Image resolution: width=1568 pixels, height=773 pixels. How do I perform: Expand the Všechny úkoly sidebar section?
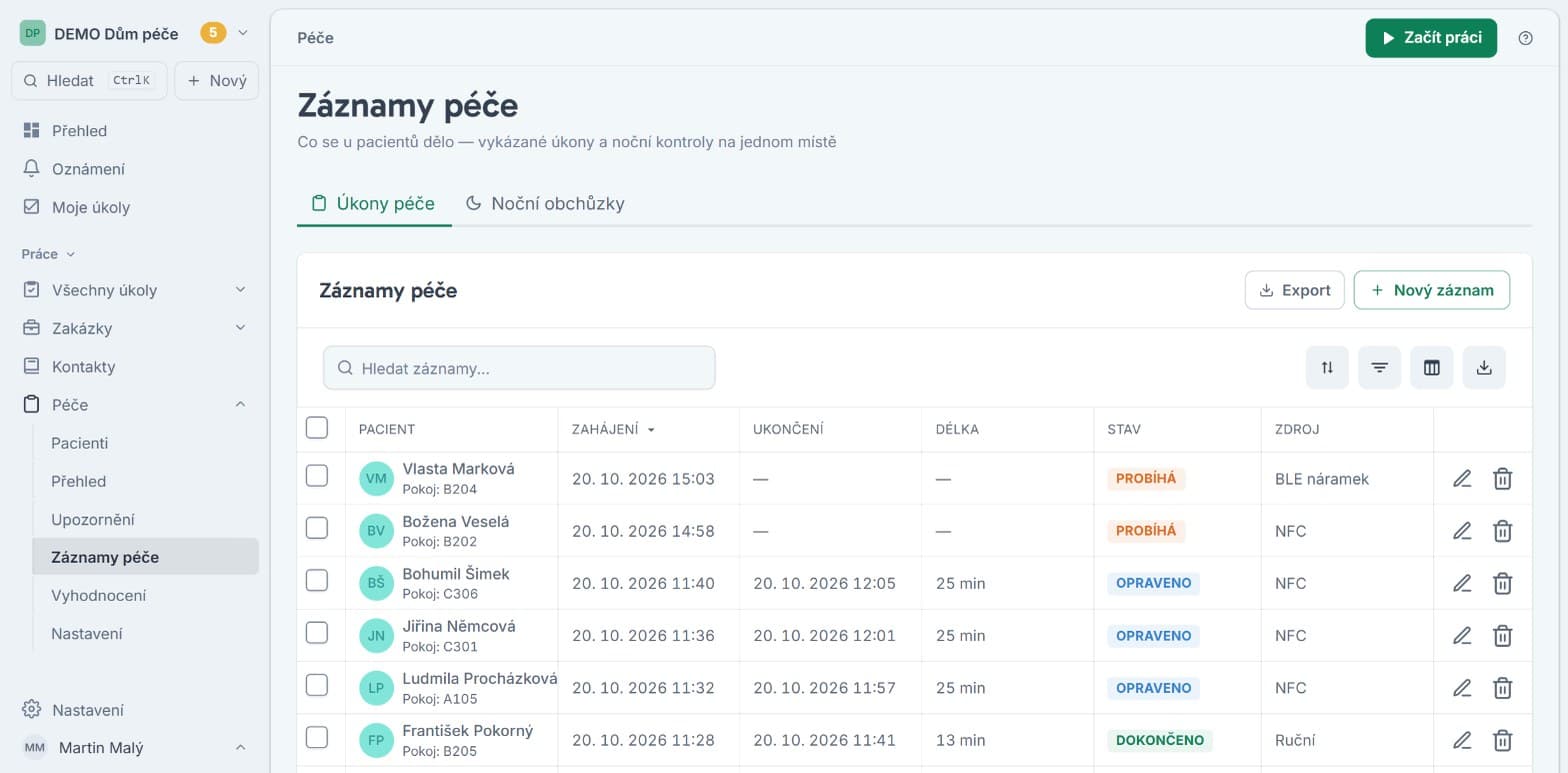(240, 290)
